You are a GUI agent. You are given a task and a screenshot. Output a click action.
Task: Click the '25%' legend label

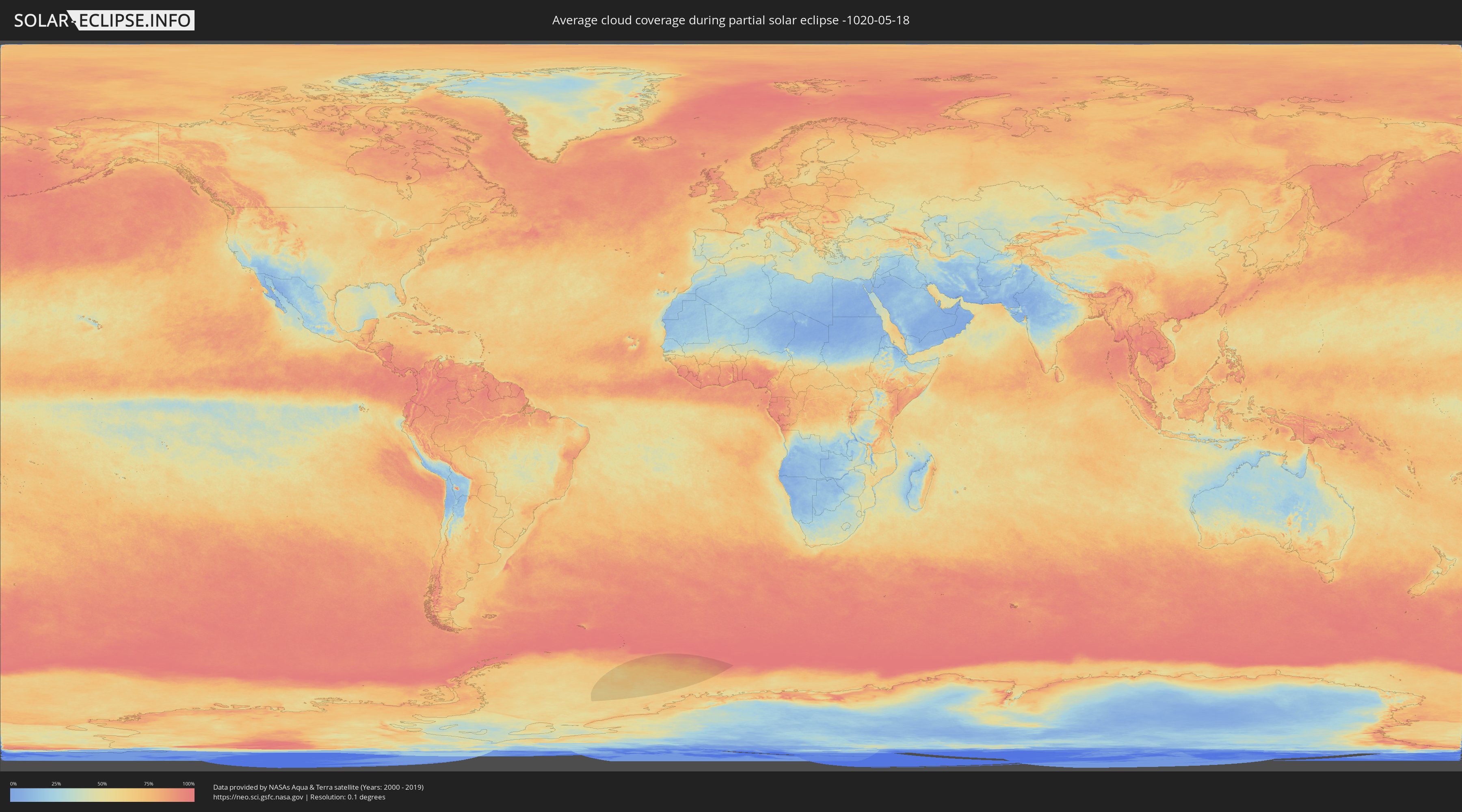pos(56,784)
